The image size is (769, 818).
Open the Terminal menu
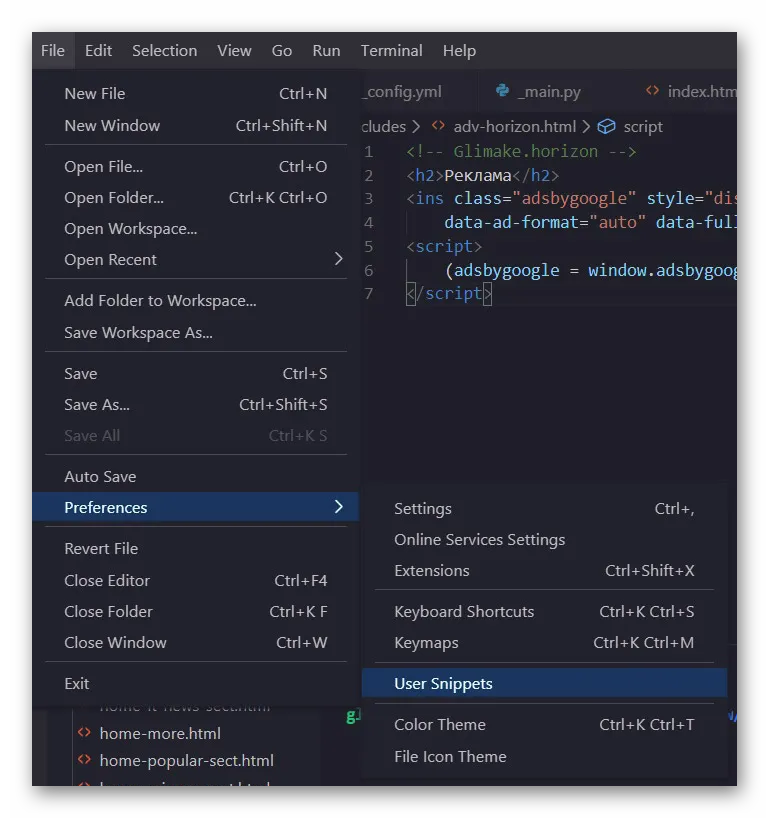[391, 51]
